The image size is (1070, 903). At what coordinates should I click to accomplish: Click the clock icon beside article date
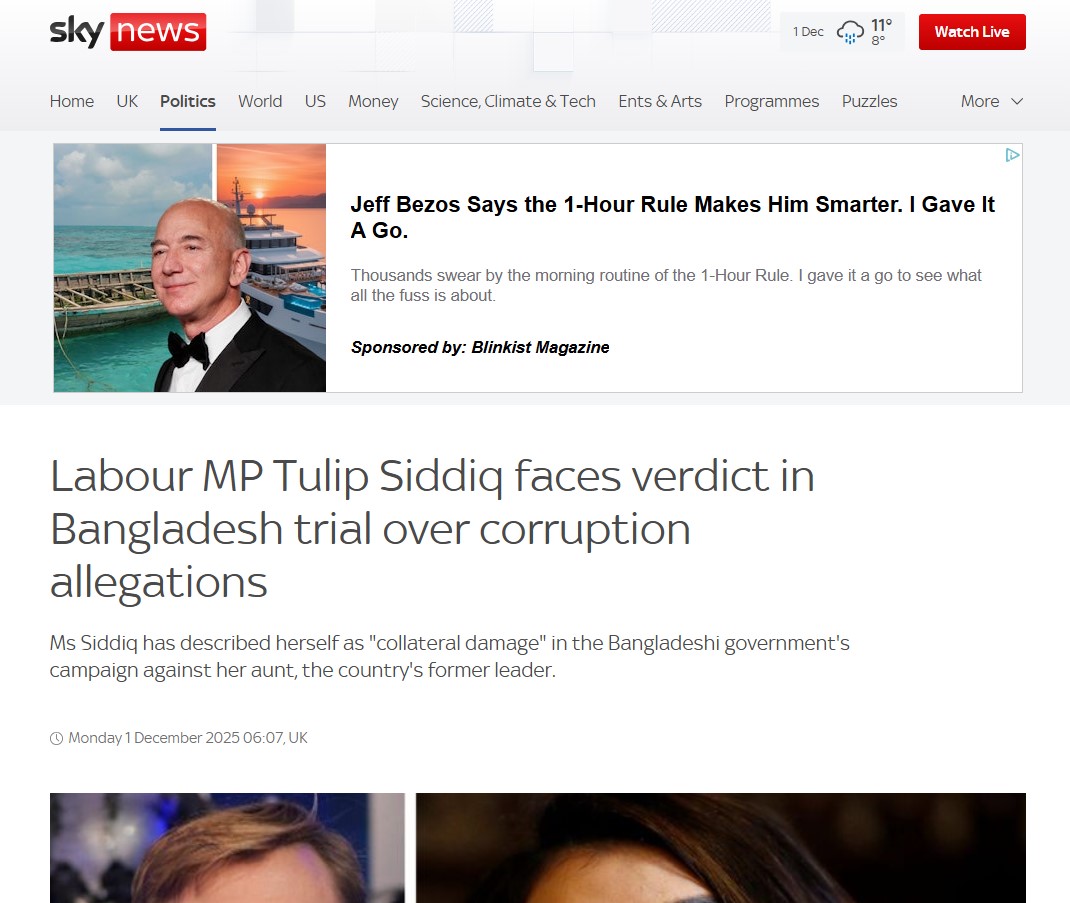pos(56,738)
